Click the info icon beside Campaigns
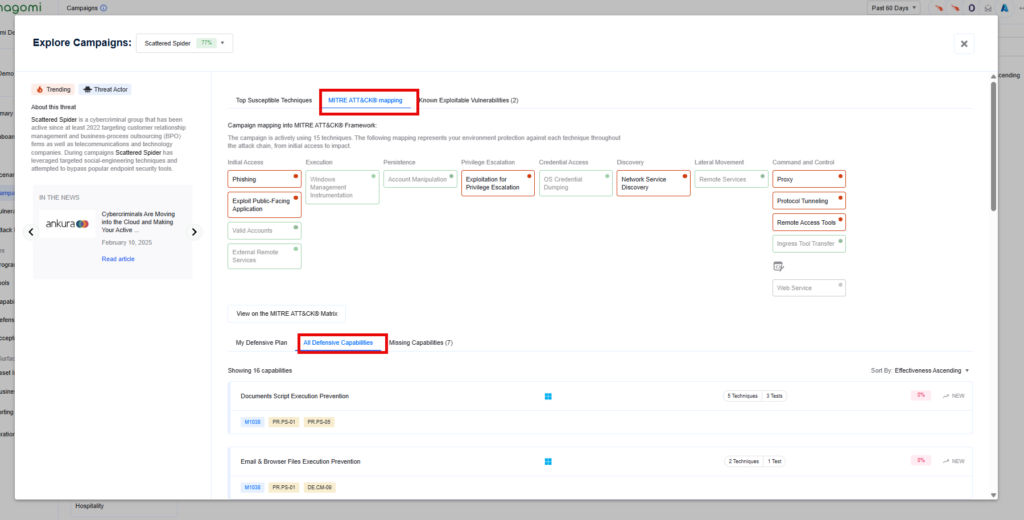Viewport: 1024px width, 520px height. click(103, 8)
